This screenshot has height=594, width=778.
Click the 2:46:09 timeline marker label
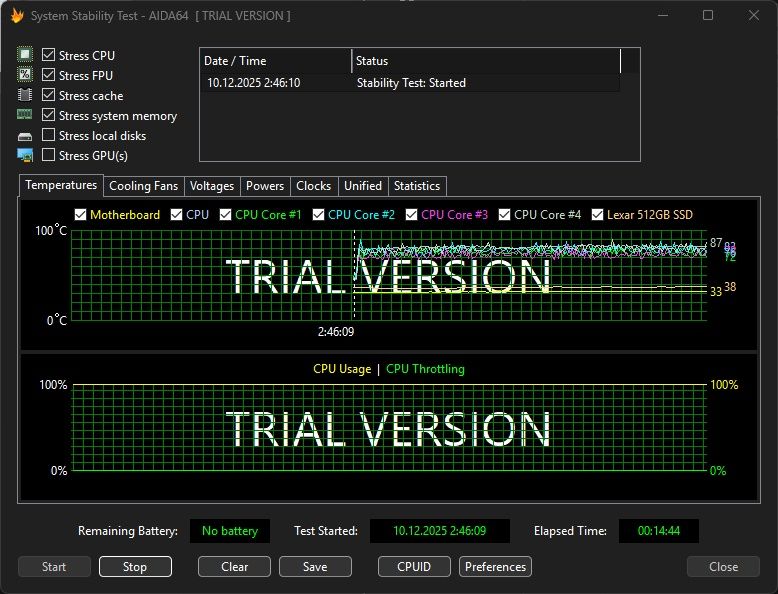pos(336,331)
